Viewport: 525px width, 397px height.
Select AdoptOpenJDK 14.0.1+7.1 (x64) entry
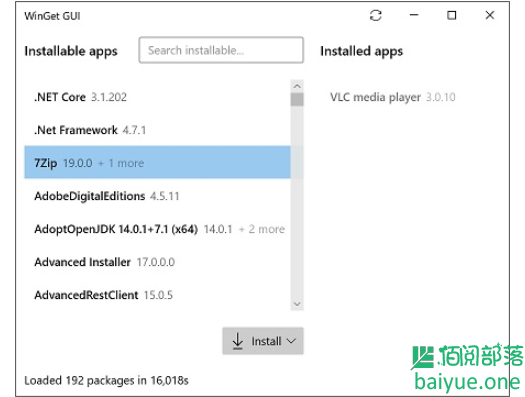[x=157, y=229]
